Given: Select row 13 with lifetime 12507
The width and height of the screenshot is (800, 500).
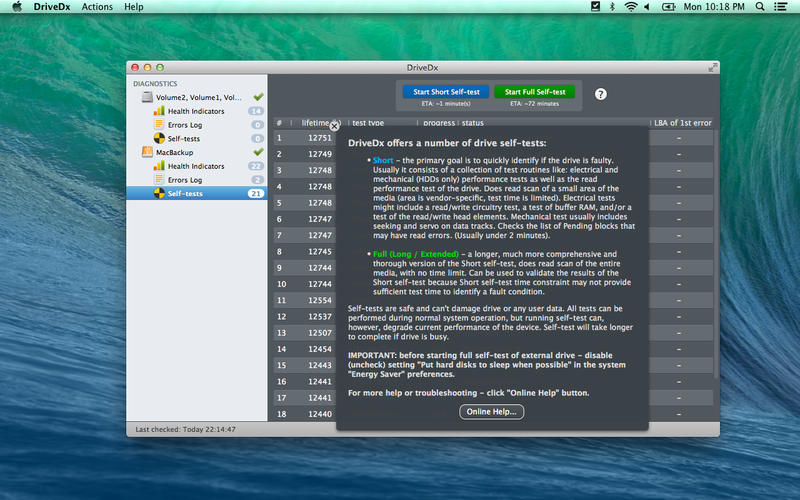Looking at the screenshot, I should [305, 333].
